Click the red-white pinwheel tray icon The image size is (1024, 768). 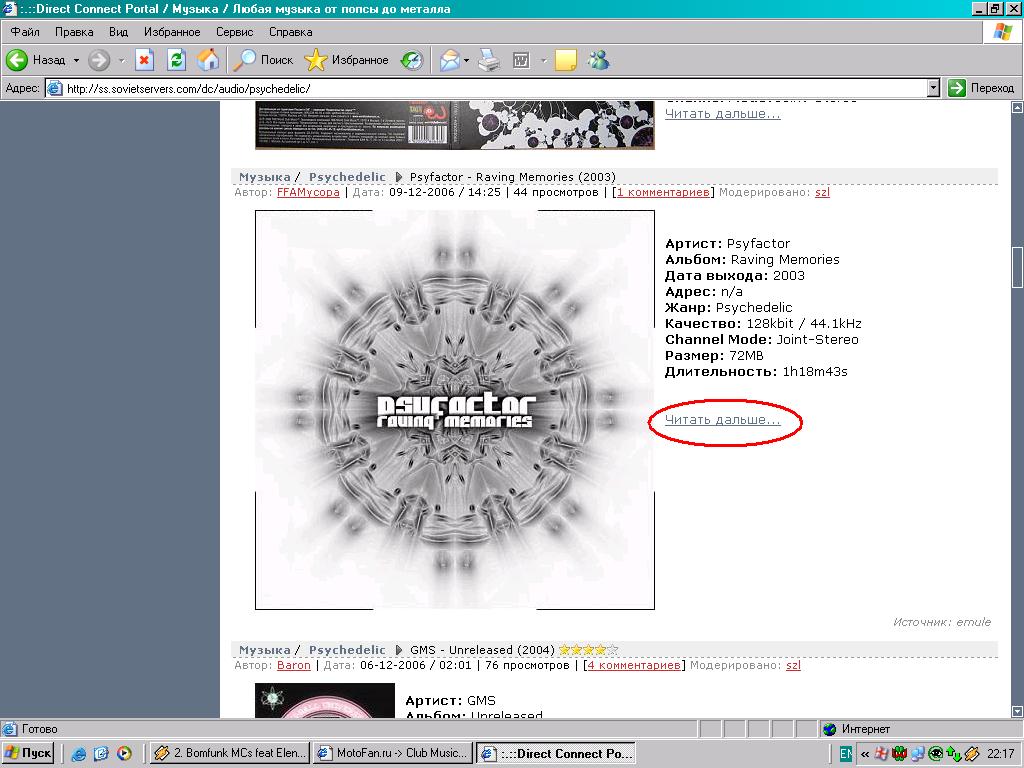point(882,754)
